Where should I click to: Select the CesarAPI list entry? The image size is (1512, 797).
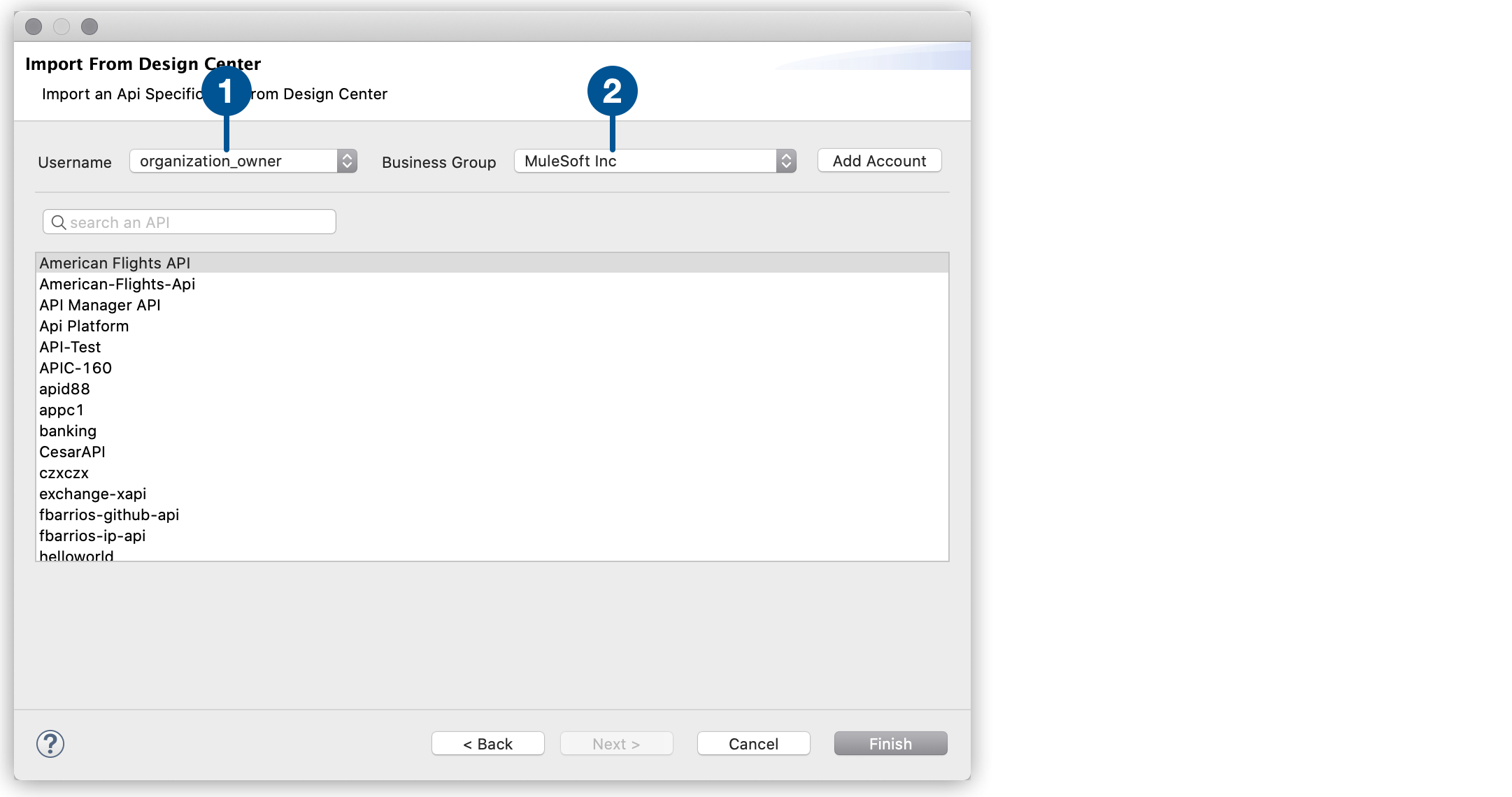71,452
